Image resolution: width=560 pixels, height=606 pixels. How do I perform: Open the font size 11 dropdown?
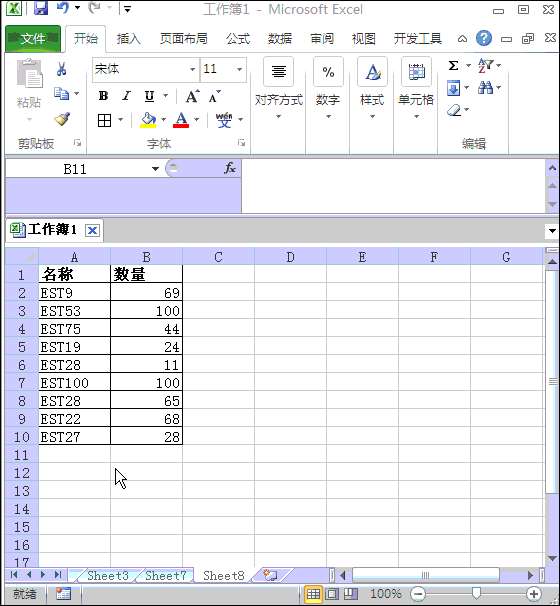tap(240, 70)
